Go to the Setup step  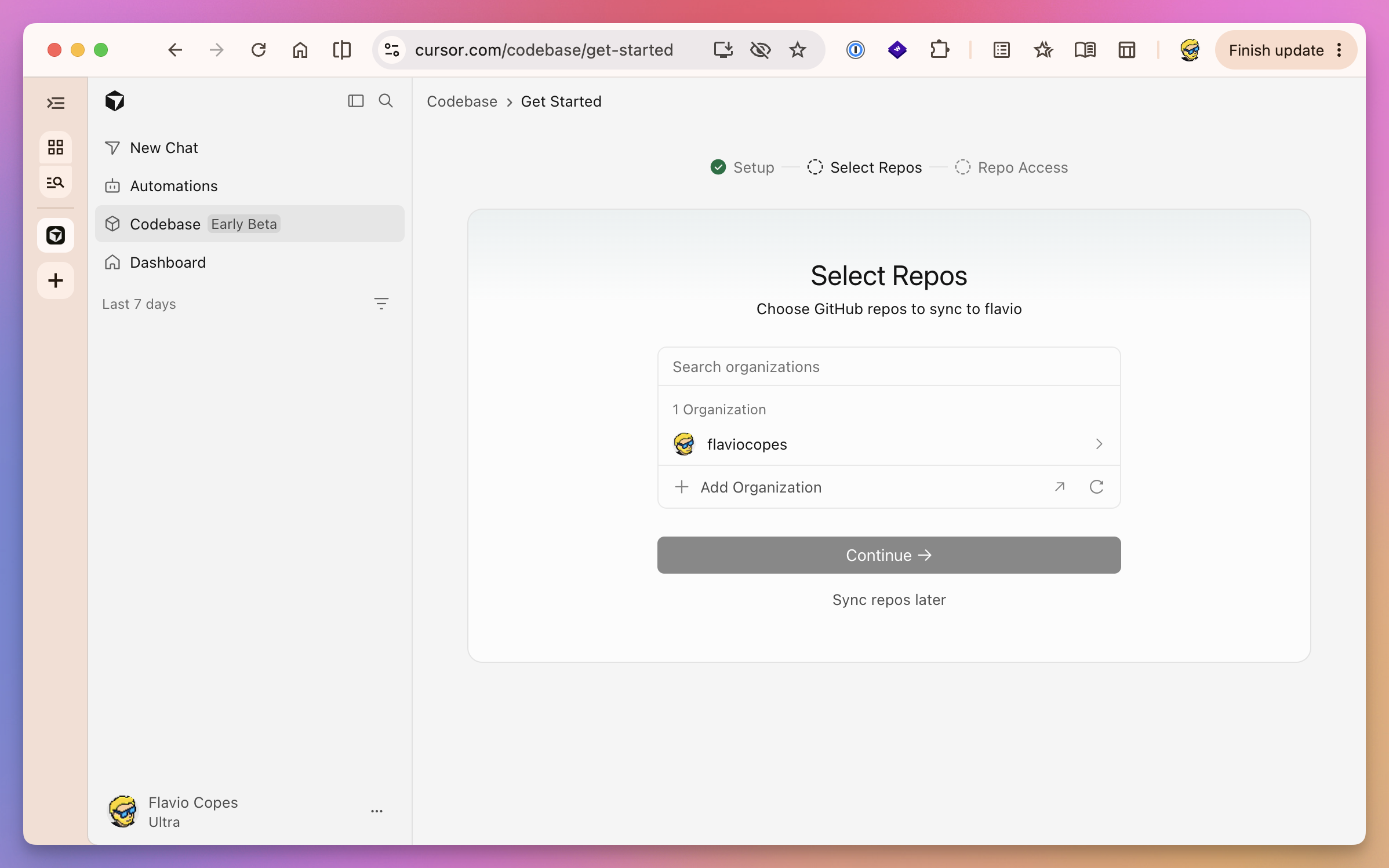(743, 167)
